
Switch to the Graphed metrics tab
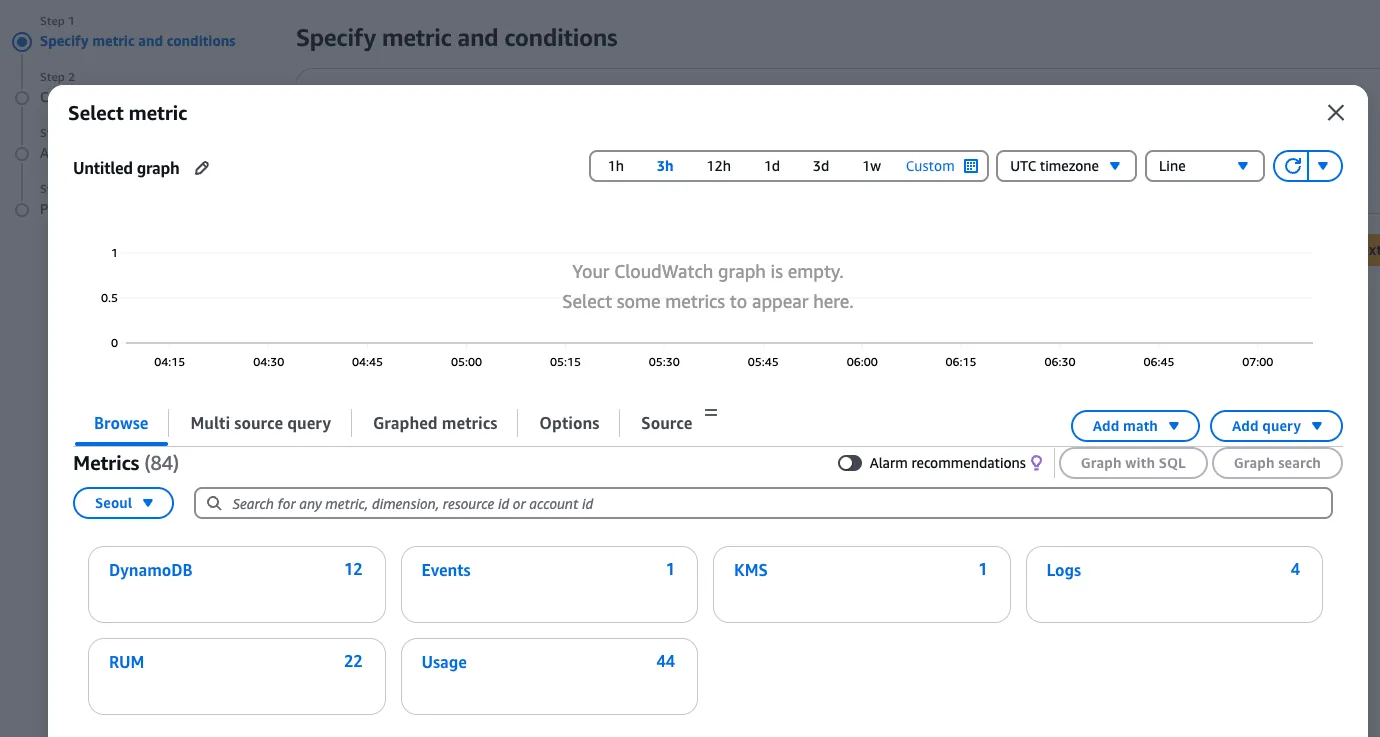pos(435,423)
